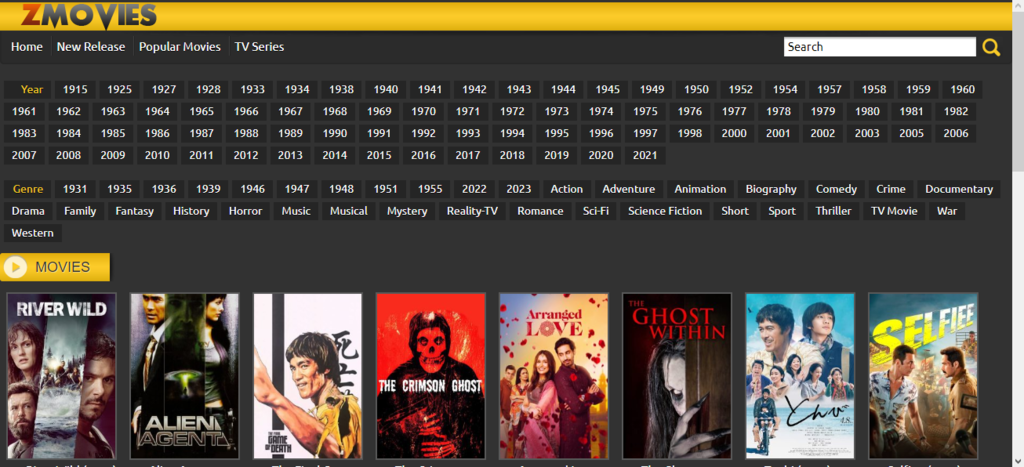
Task: Open genre tag 2023
Action: pyautogui.click(x=519, y=189)
